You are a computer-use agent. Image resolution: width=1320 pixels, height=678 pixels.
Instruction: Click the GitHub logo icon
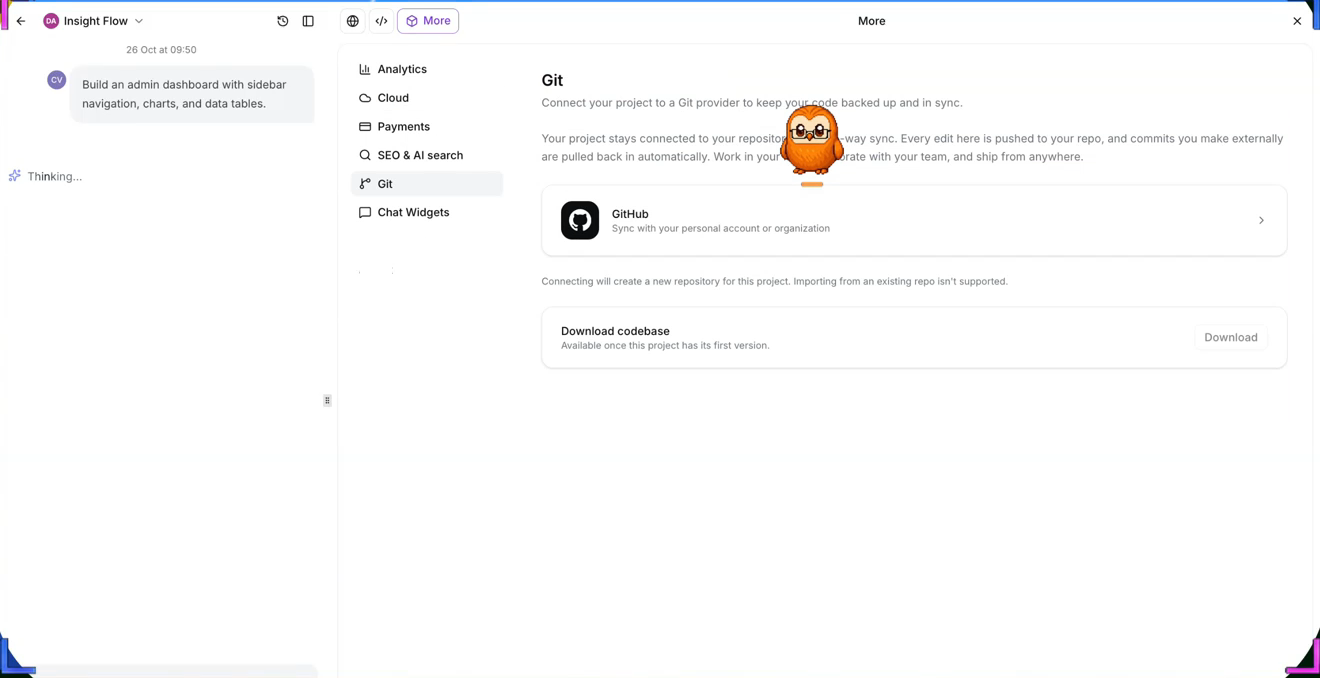pyautogui.click(x=580, y=220)
